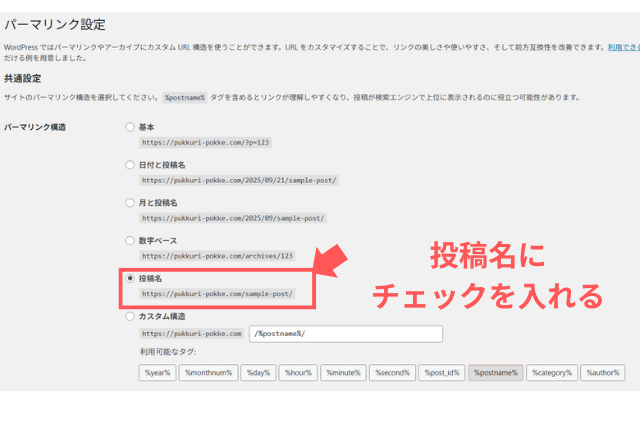Select the 月と投稿名 radio option
Screen dimensions: 640x427
click(130, 202)
